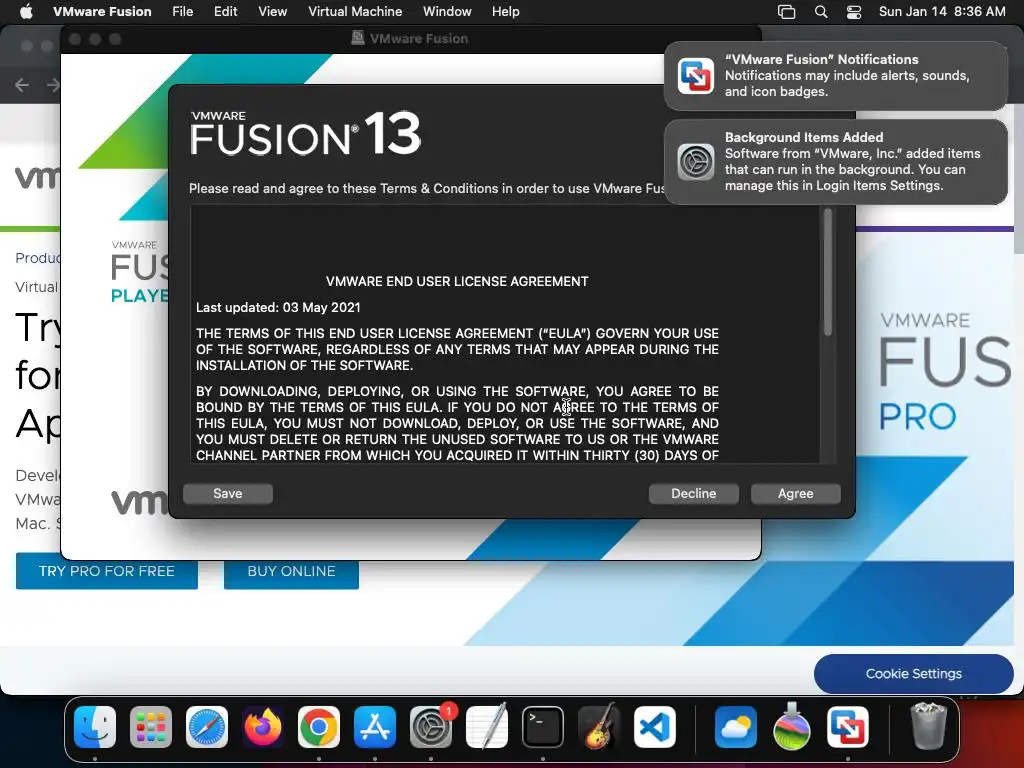Open Spotlight search in menu bar

[821, 12]
